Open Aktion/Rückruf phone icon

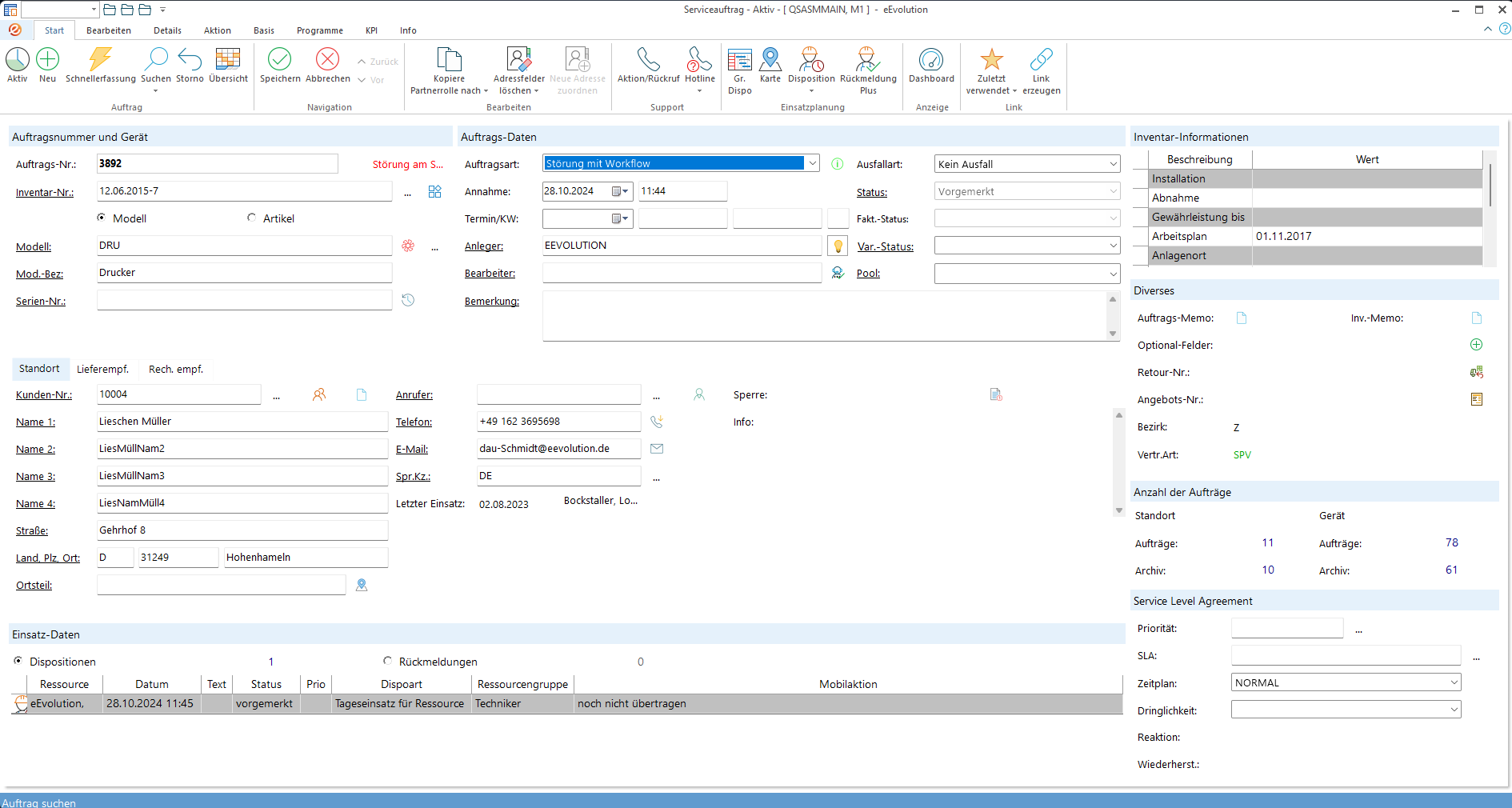click(x=648, y=59)
